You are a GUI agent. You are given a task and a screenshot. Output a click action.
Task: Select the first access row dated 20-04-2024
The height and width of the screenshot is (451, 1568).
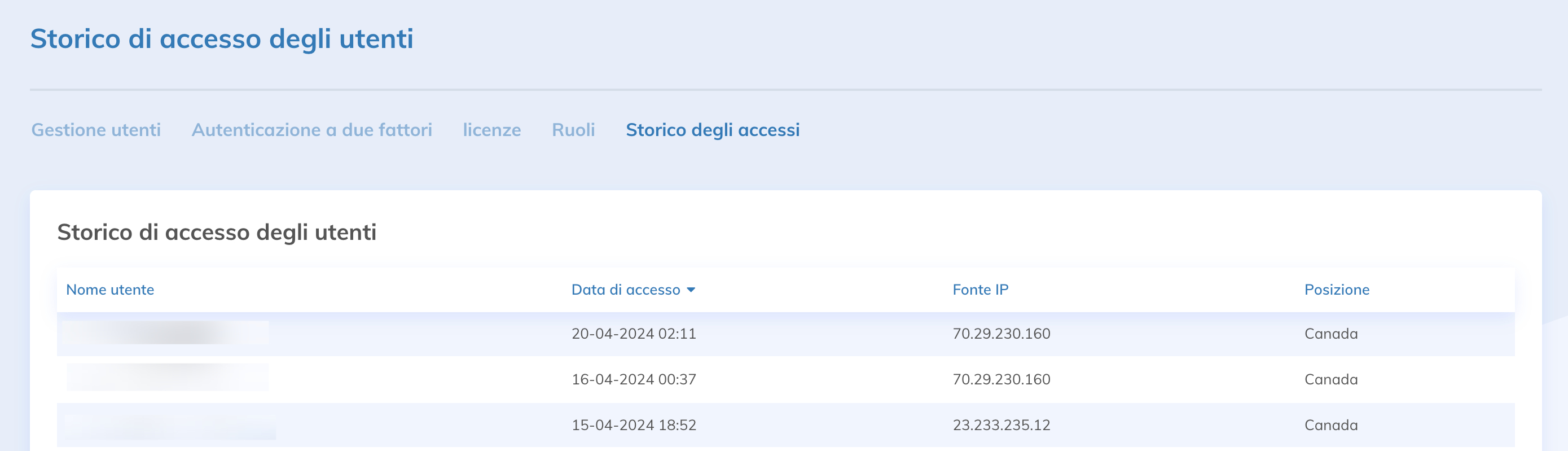click(634, 333)
